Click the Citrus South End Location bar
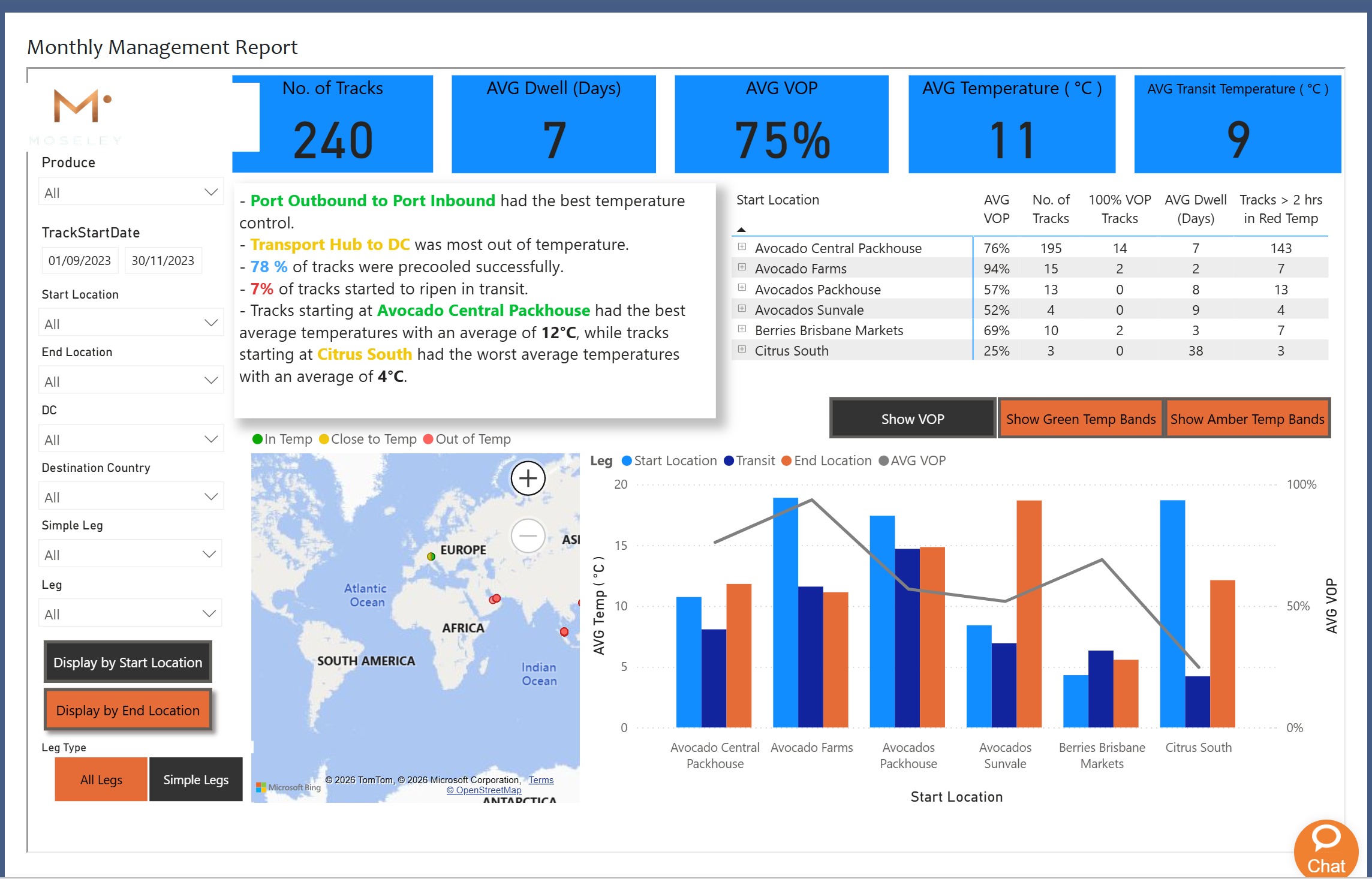The image size is (1372, 879). (x=1222, y=654)
